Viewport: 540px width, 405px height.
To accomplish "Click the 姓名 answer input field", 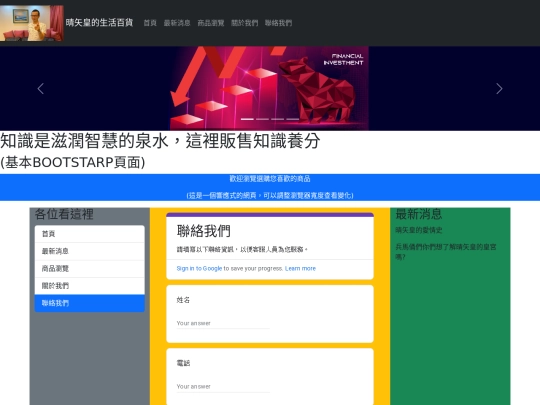I will [223, 323].
